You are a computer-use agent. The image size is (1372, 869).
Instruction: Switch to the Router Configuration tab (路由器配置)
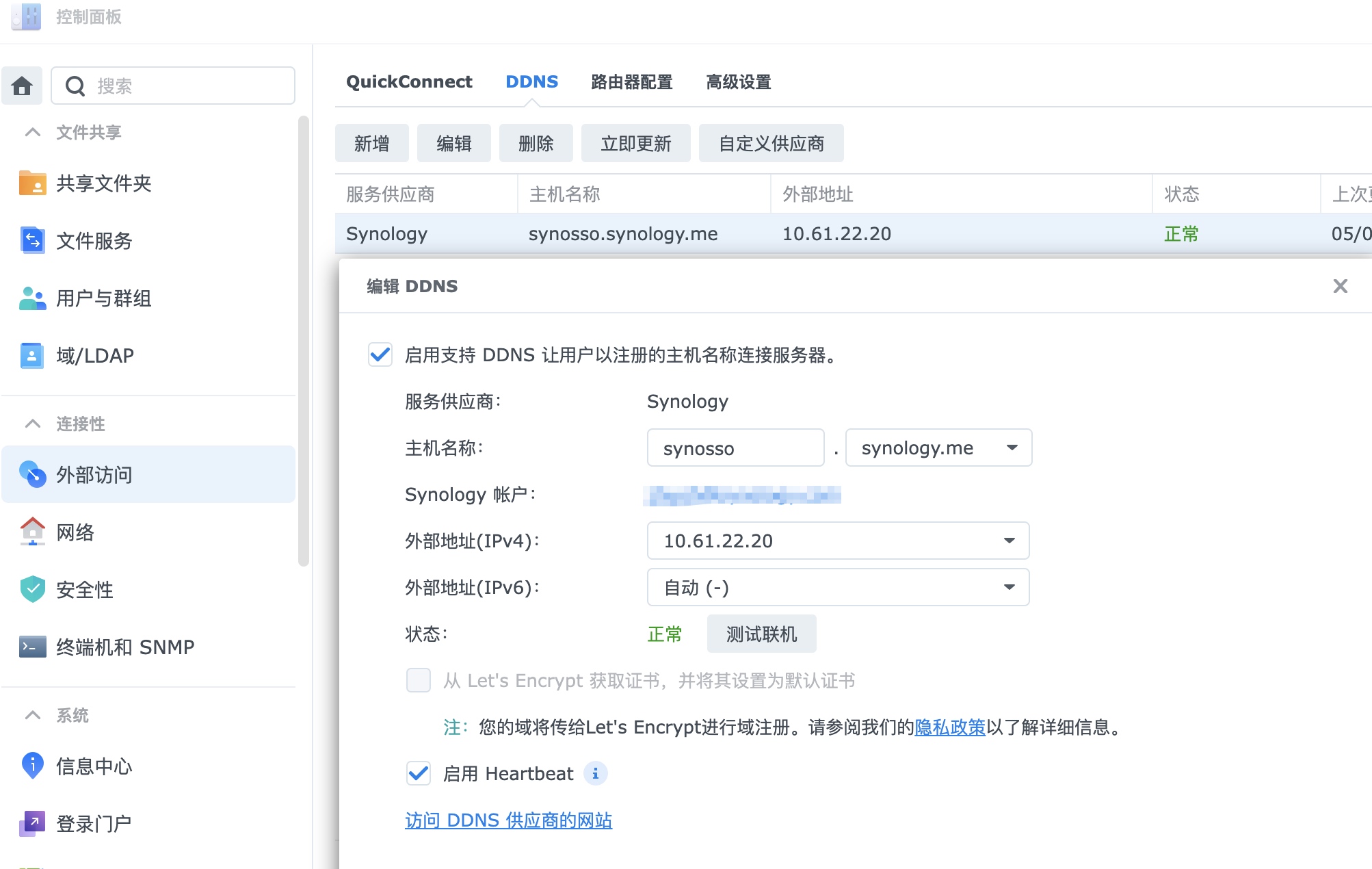click(631, 81)
